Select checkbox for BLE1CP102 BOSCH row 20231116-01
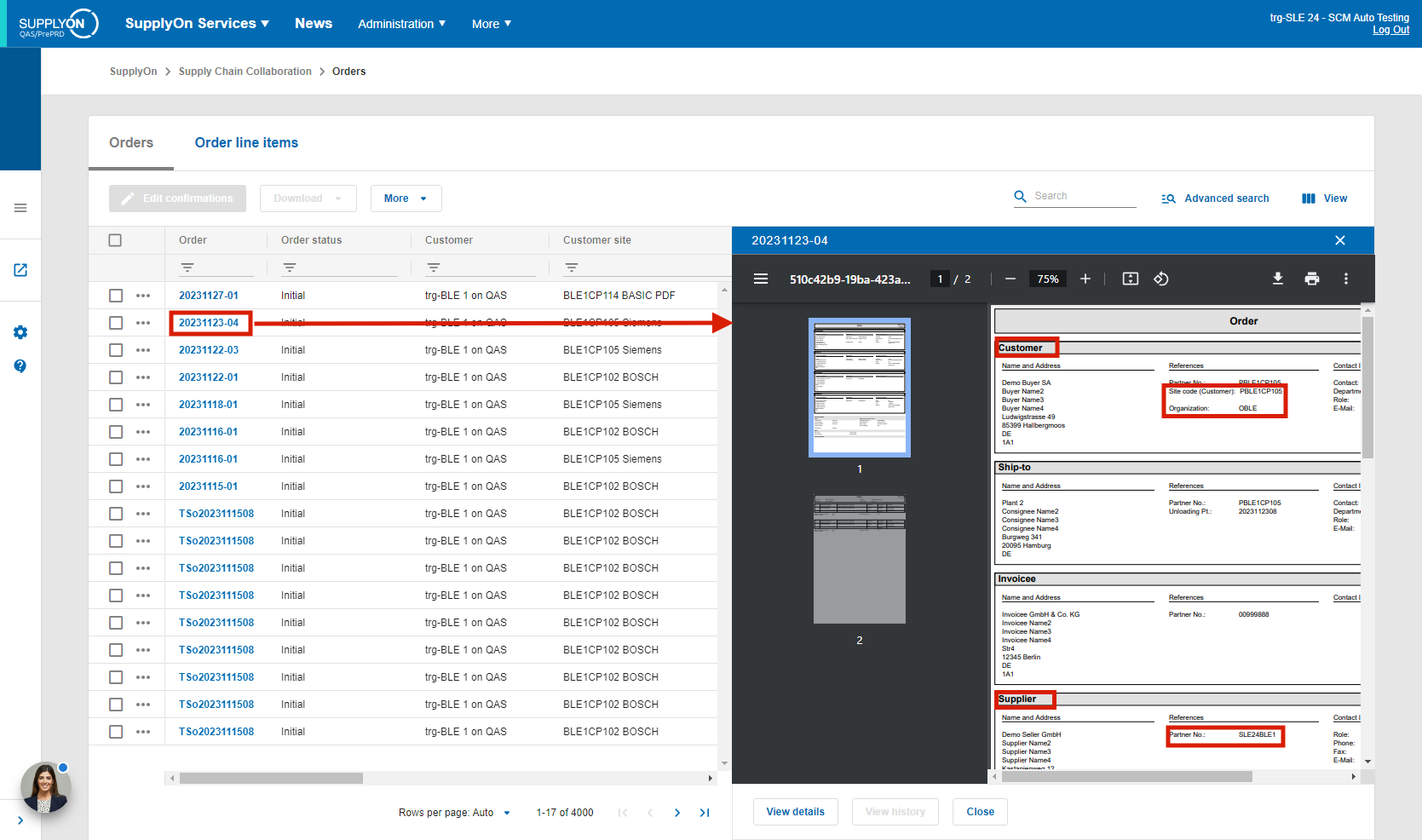 point(116,432)
